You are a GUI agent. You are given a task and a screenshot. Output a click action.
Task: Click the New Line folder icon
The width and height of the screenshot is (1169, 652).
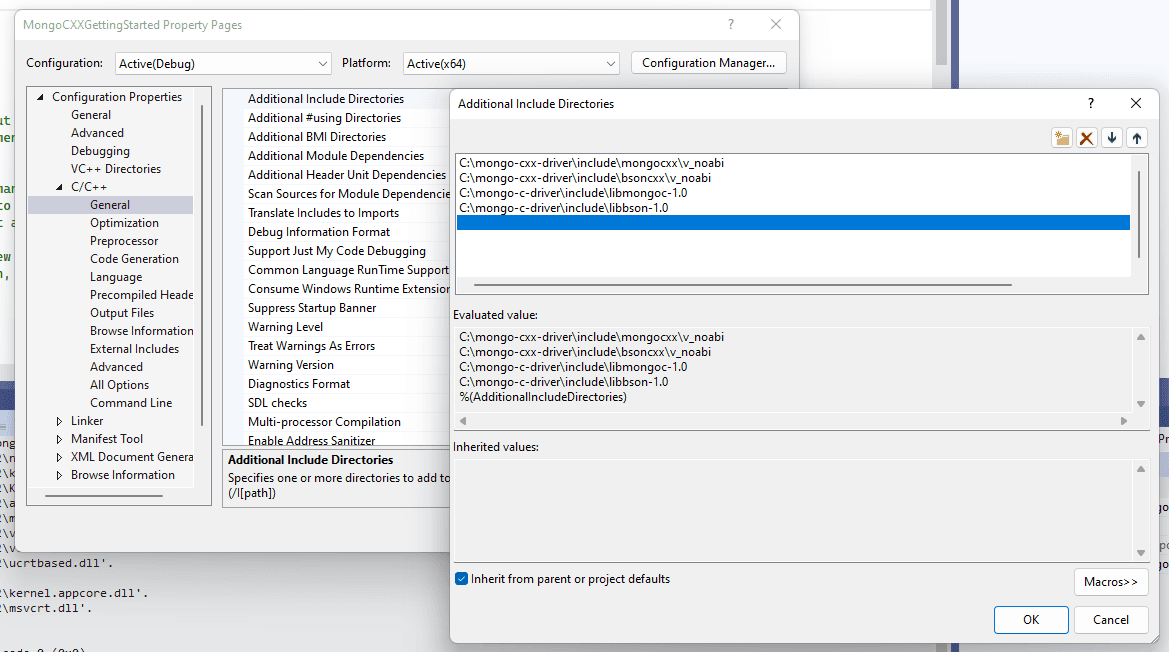coord(1062,138)
